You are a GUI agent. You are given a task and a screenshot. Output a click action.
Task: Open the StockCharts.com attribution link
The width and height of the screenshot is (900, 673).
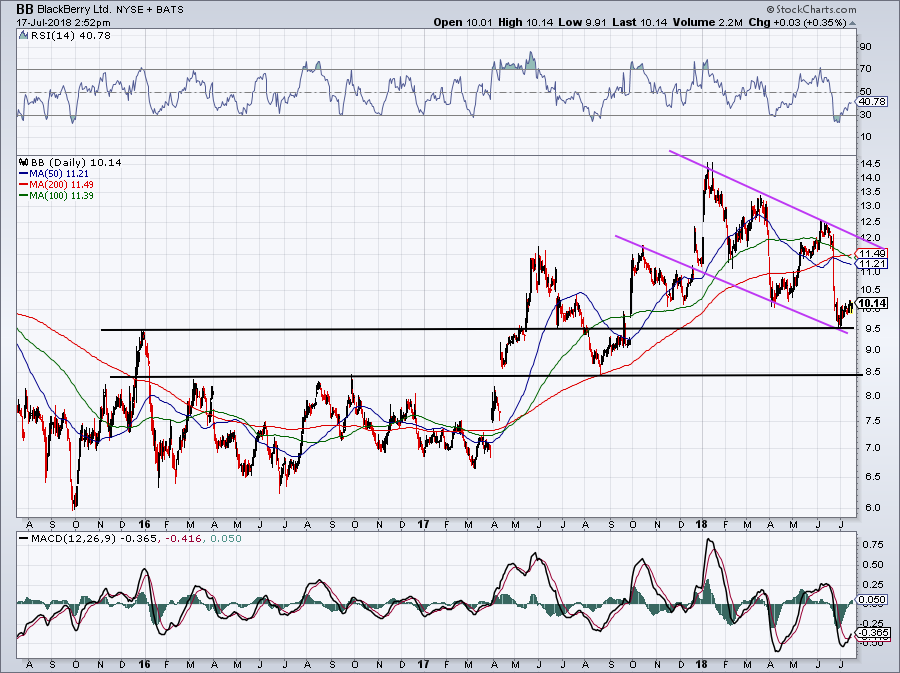812,9
